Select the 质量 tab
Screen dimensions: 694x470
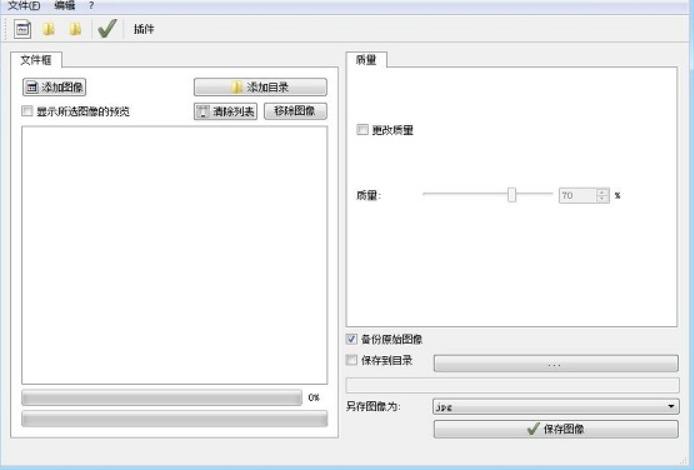pyautogui.click(x=366, y=60)
